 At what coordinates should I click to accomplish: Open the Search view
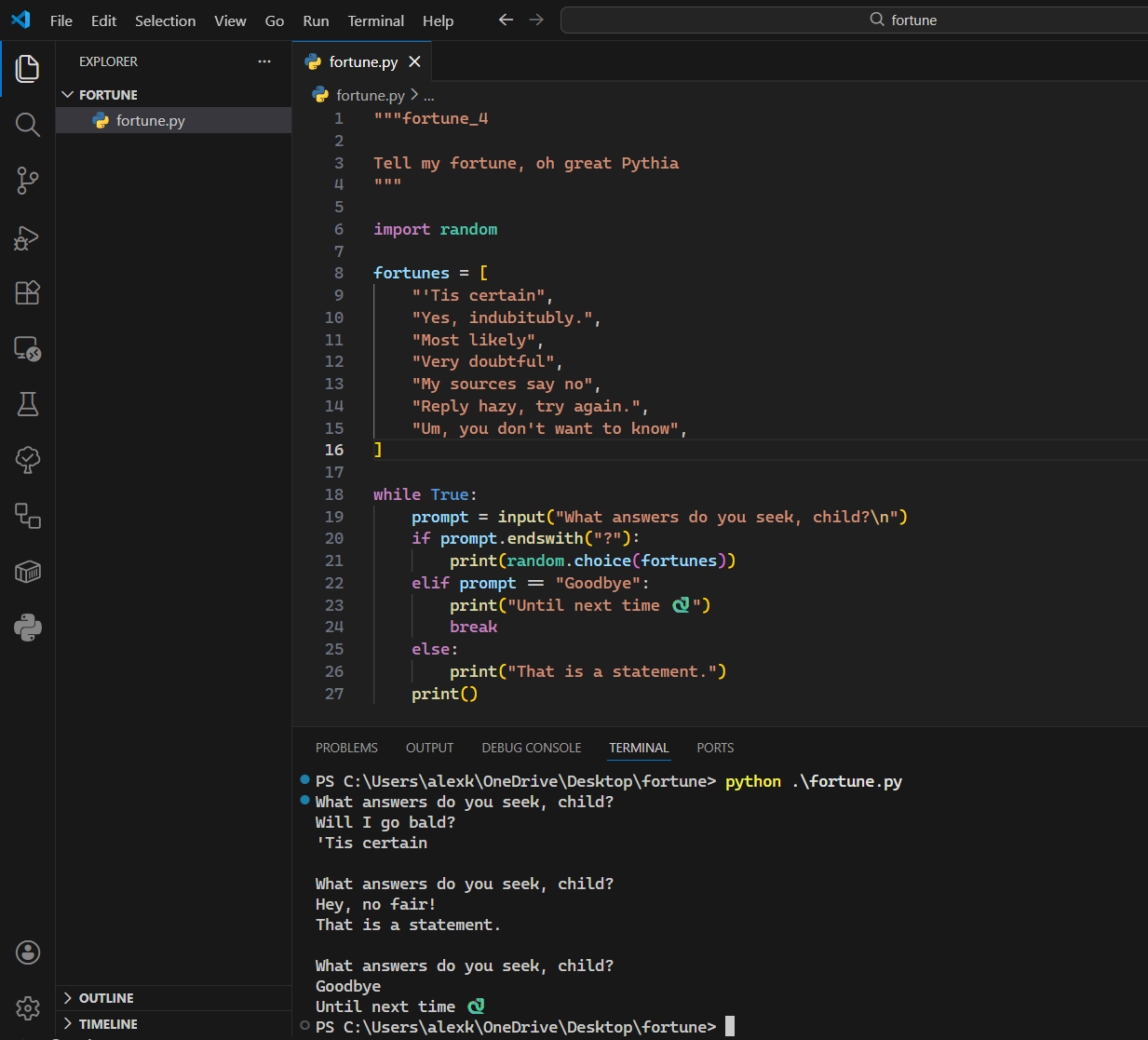27,124
